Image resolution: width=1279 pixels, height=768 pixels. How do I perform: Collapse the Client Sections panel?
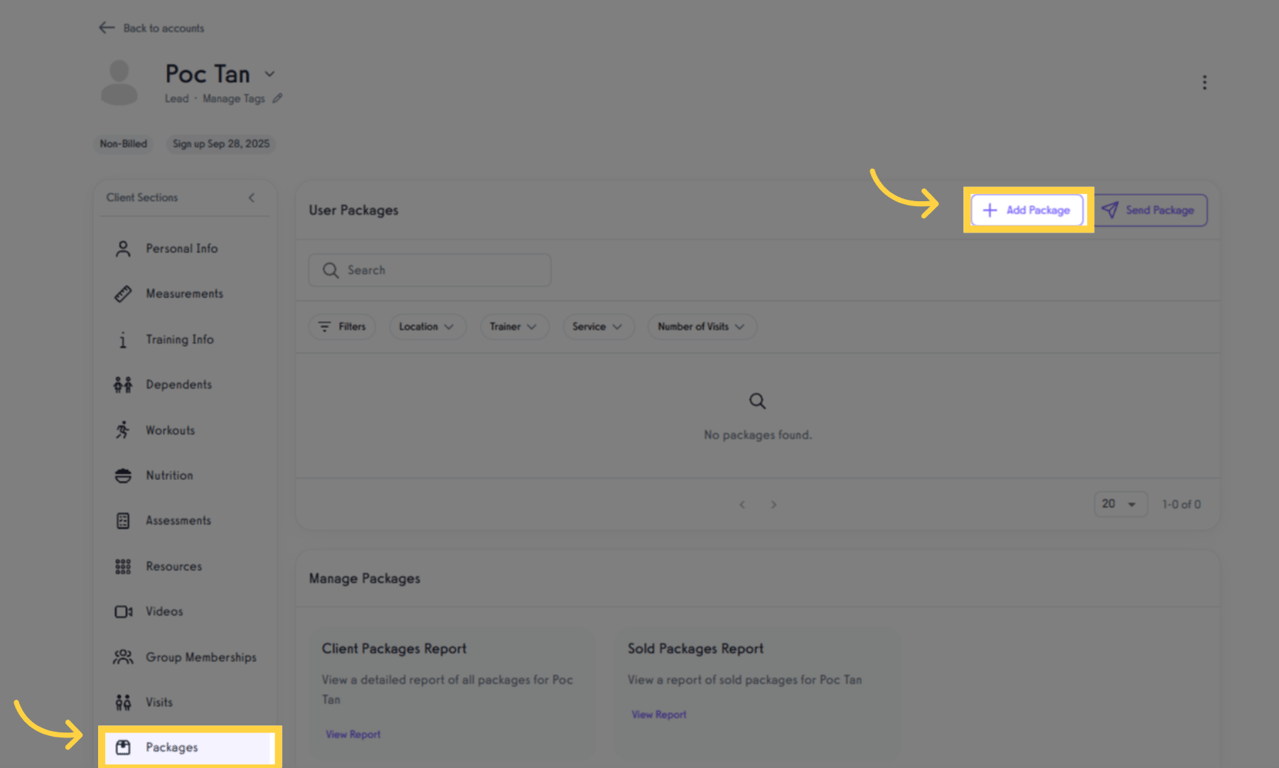pyautogui.click(x=251, y=197)
